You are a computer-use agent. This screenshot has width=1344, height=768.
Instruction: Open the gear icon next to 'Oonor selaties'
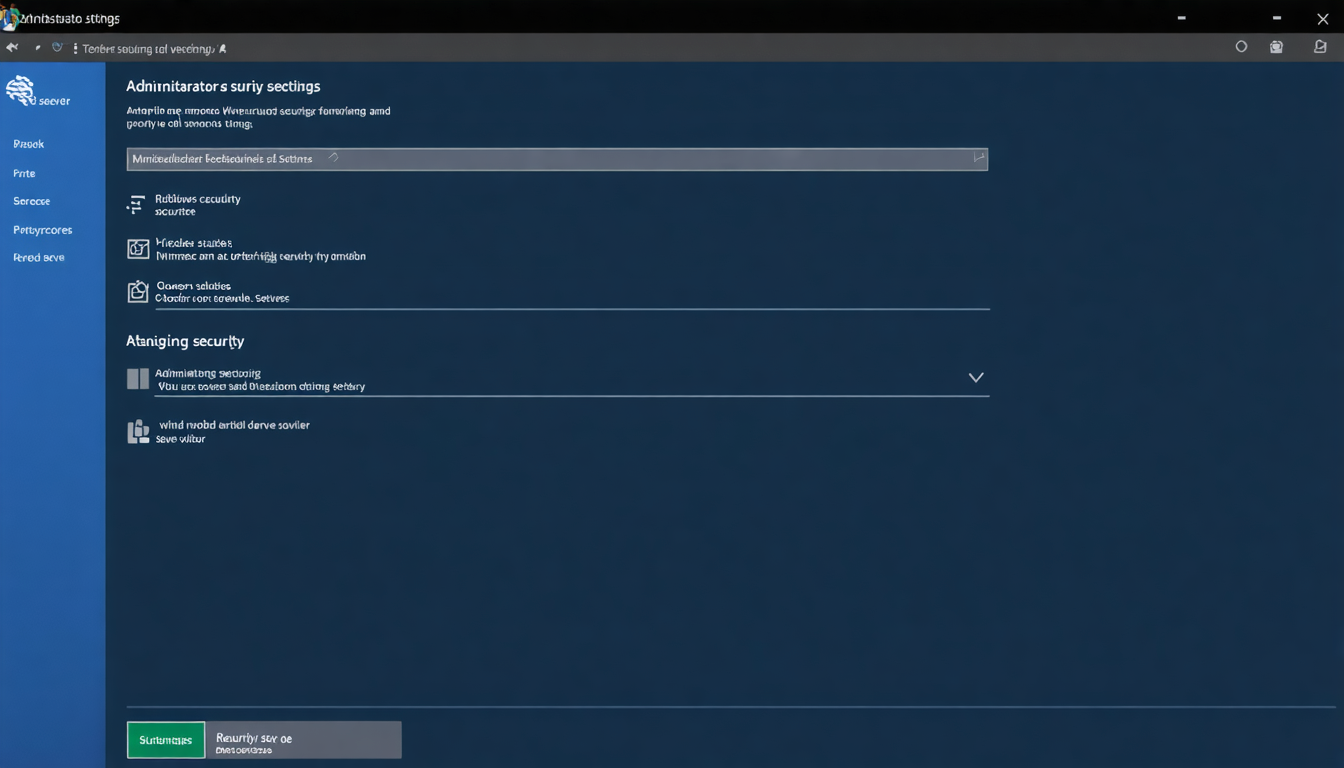point(138,292)
